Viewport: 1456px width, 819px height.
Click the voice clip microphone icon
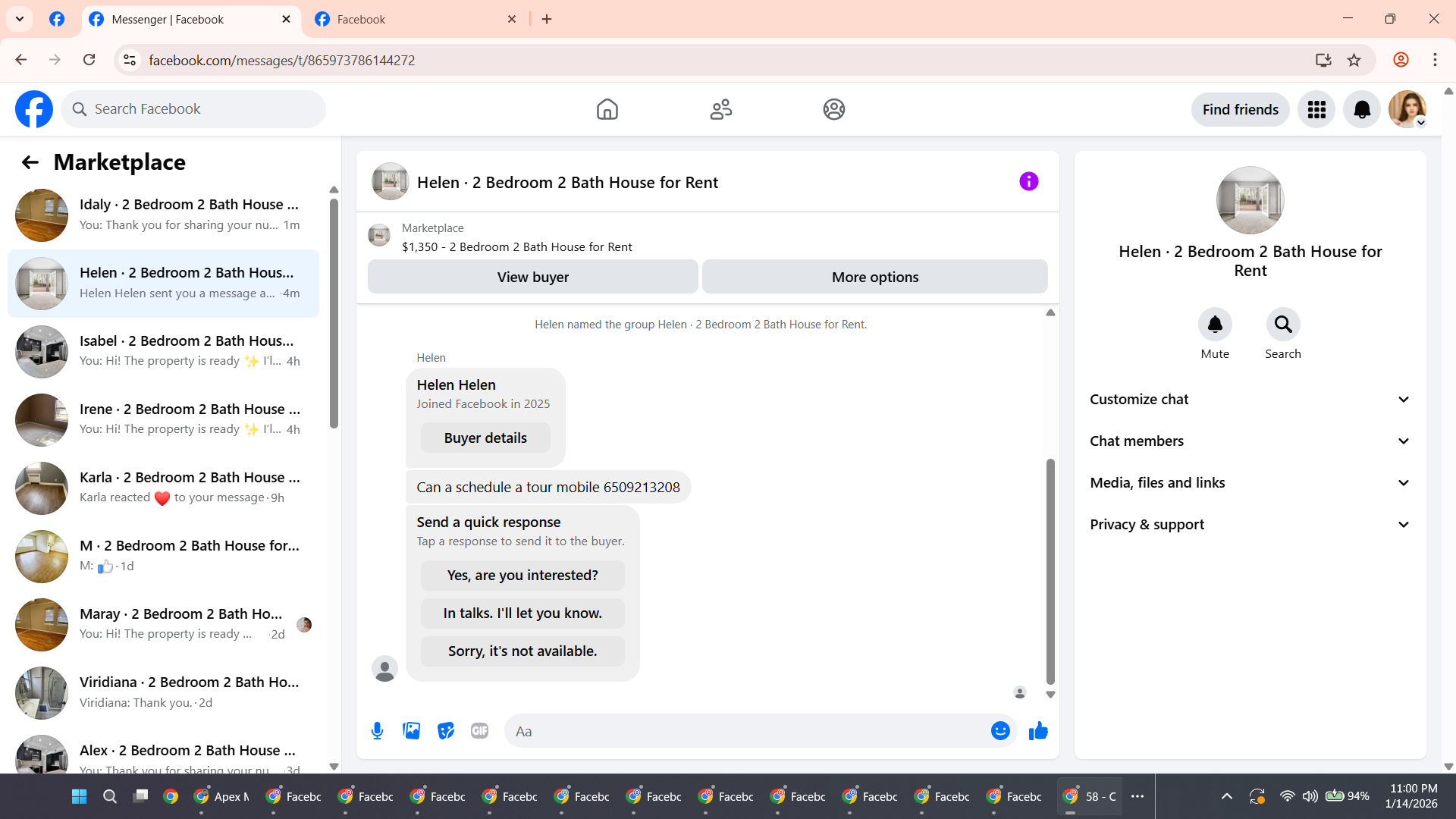(x=377, y=731)
